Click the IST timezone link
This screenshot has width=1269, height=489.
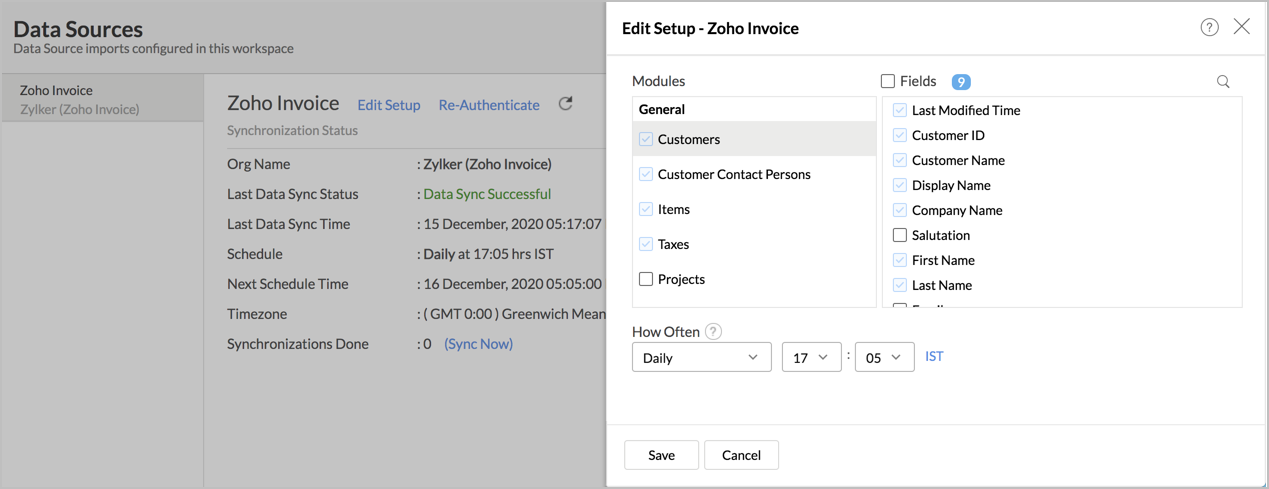pyautogui.click(x=934, y=356)
